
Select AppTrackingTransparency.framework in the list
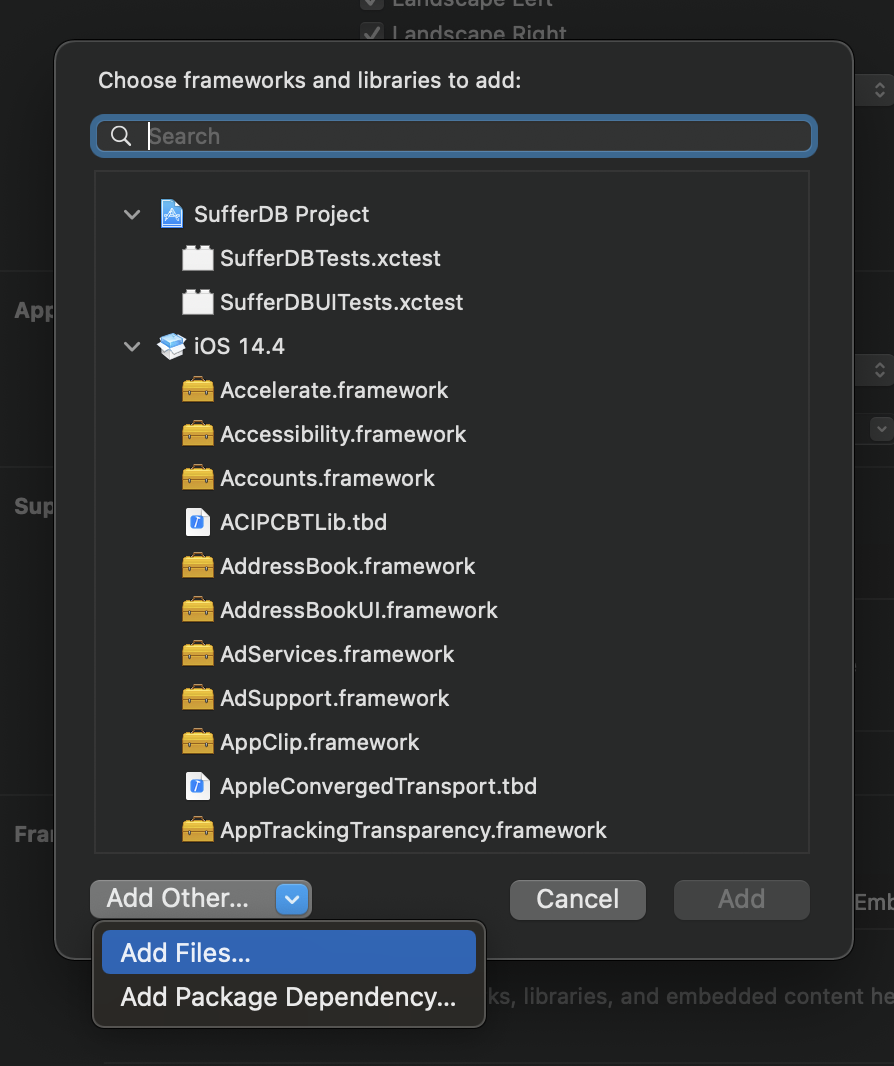[x=452, y=830]
